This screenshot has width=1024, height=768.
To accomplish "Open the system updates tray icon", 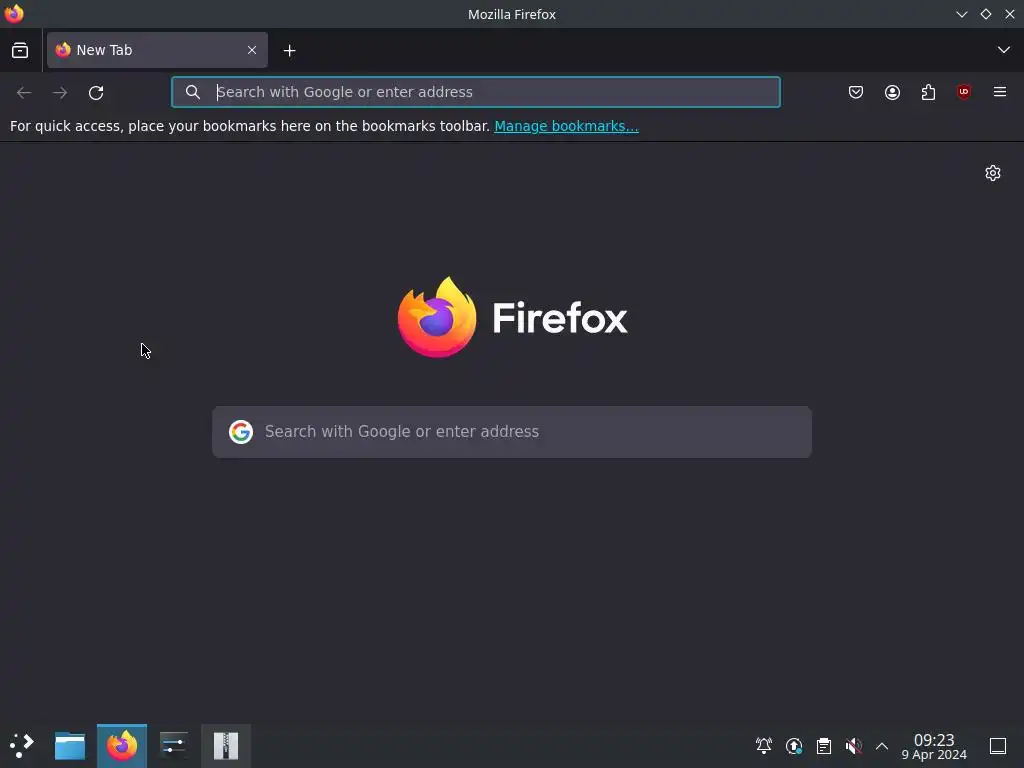I will point(794,746).
